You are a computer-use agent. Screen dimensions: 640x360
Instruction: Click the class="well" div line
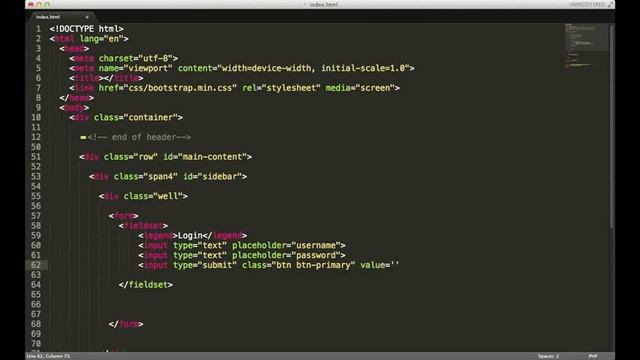point(143,196)
